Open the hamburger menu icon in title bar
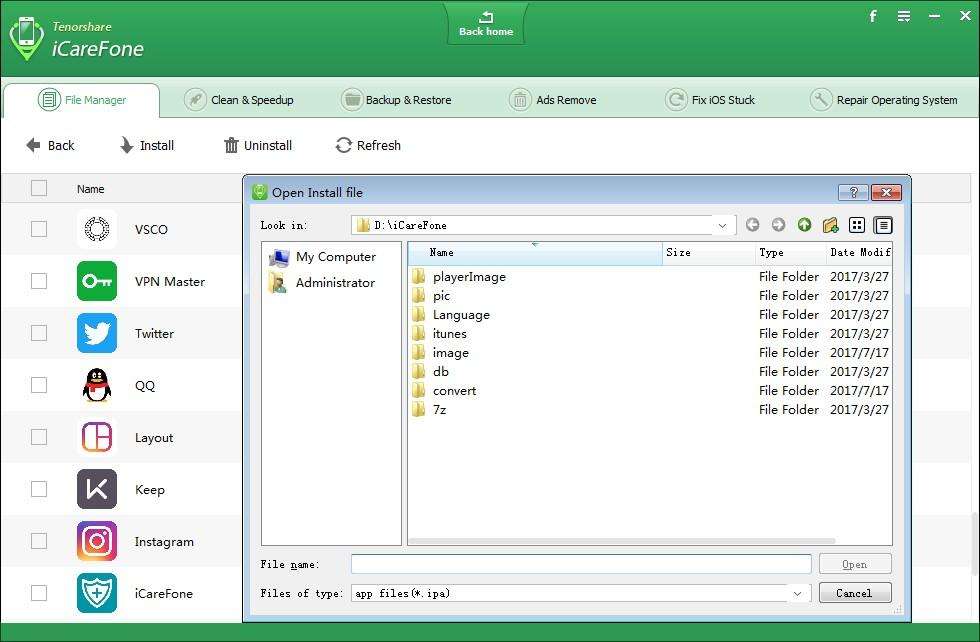The width and height of the screenshot is (980, 642). (x=904, y=16)
